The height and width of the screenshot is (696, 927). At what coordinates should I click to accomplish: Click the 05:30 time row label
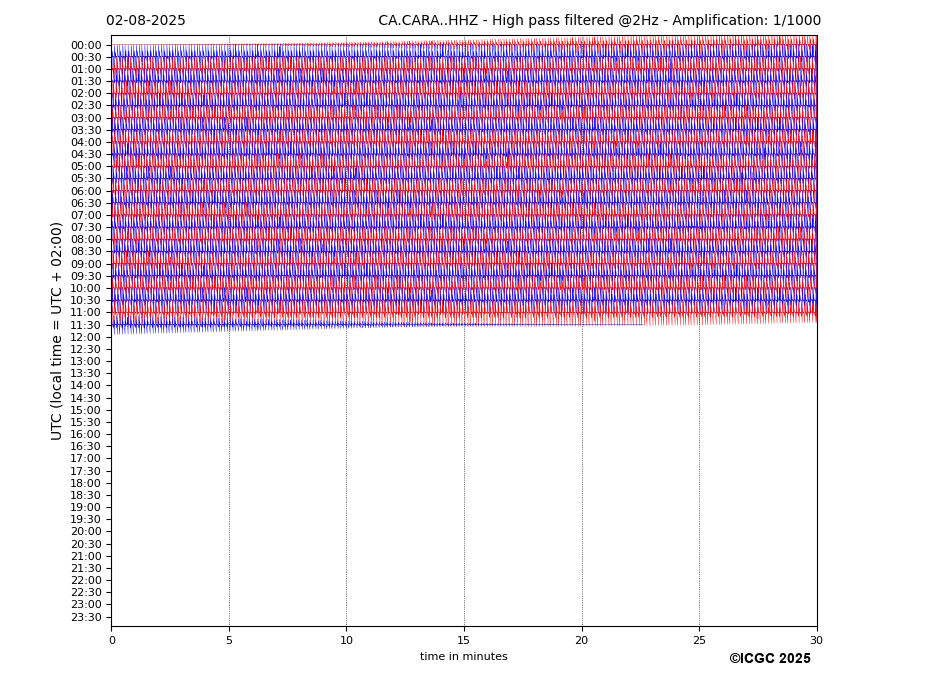point(86,179)
